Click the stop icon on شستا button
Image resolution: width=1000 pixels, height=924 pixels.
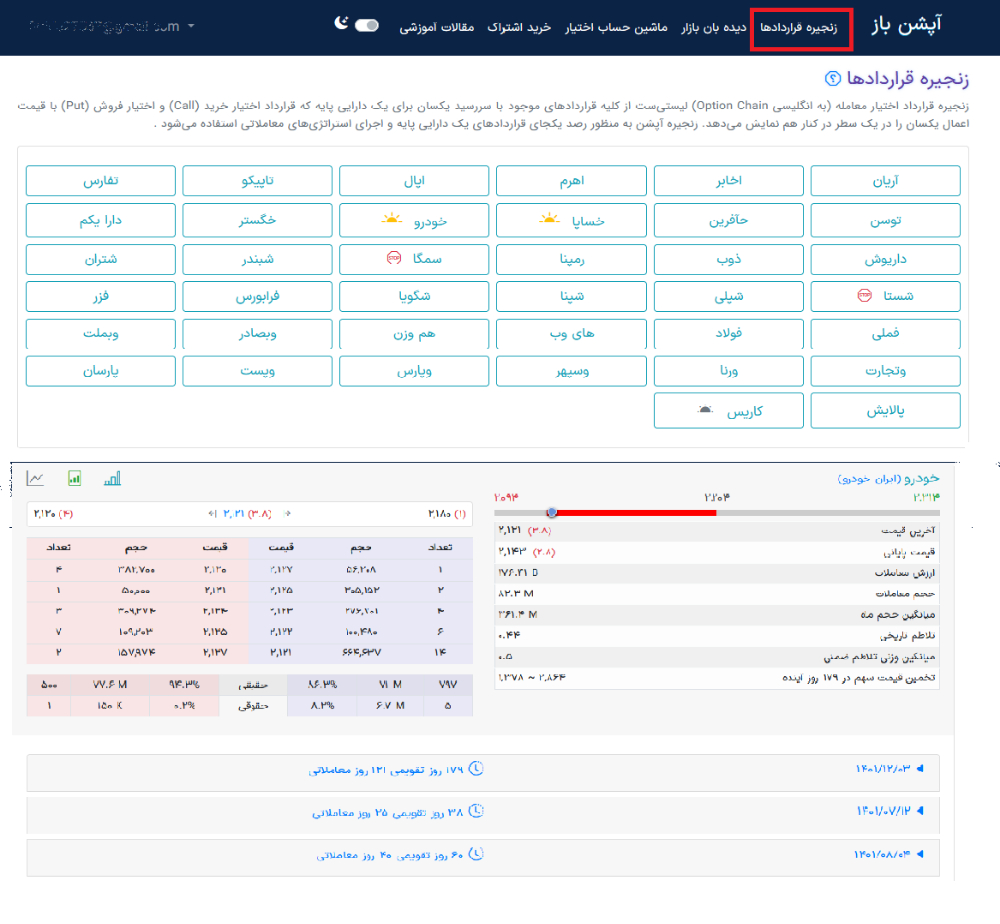pyautogui.click(x=864, y=295)
